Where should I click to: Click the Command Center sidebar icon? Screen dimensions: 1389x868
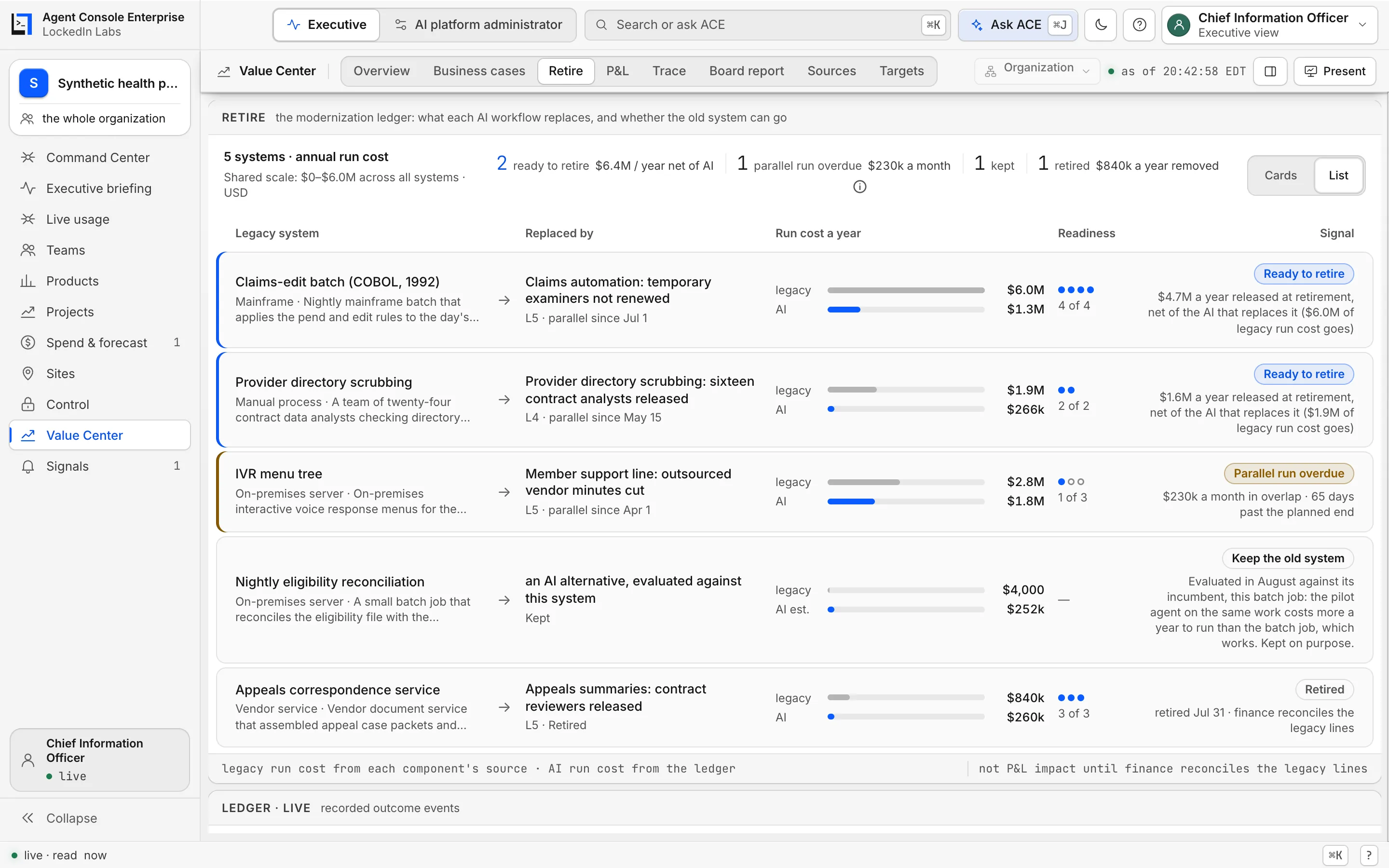click(28, 157)
